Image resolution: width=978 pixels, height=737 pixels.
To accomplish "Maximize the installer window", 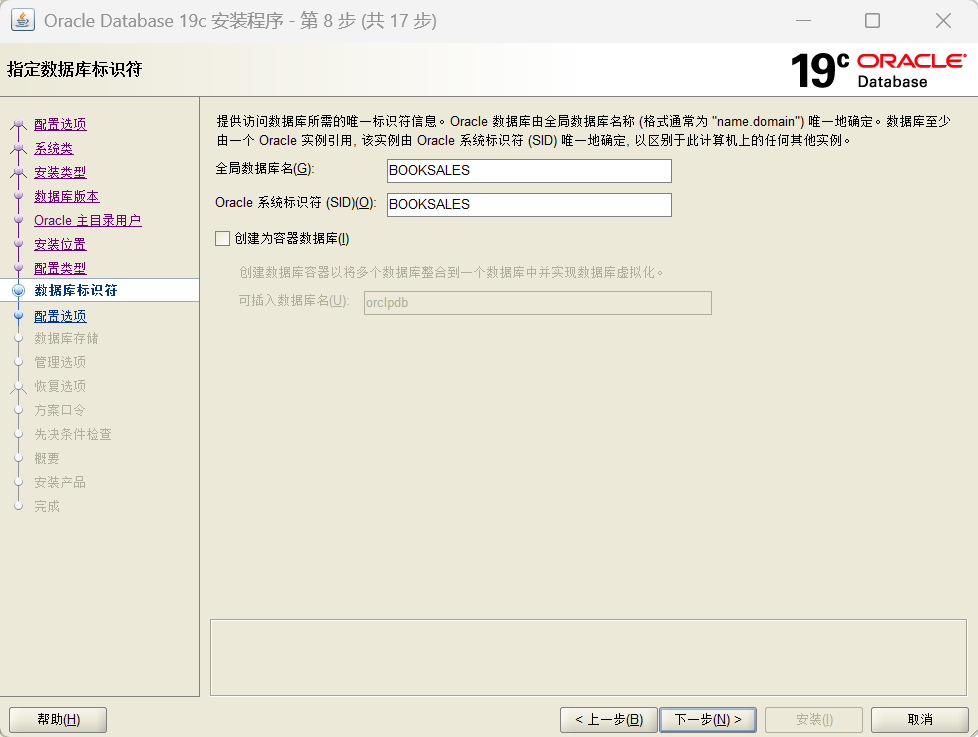I will click(x=873, y=21).
